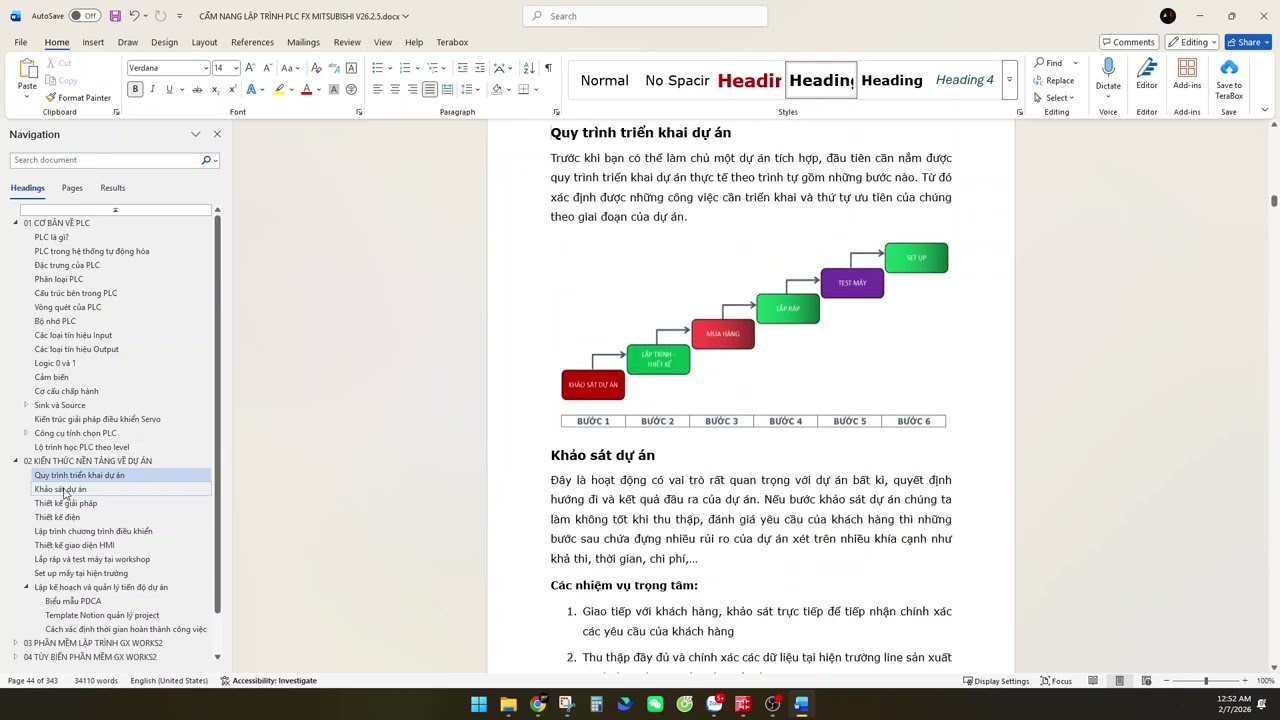This screenshot has height=720, width=1280.
Task: Justify the paragraph text
Action: [x=429, y=90]
